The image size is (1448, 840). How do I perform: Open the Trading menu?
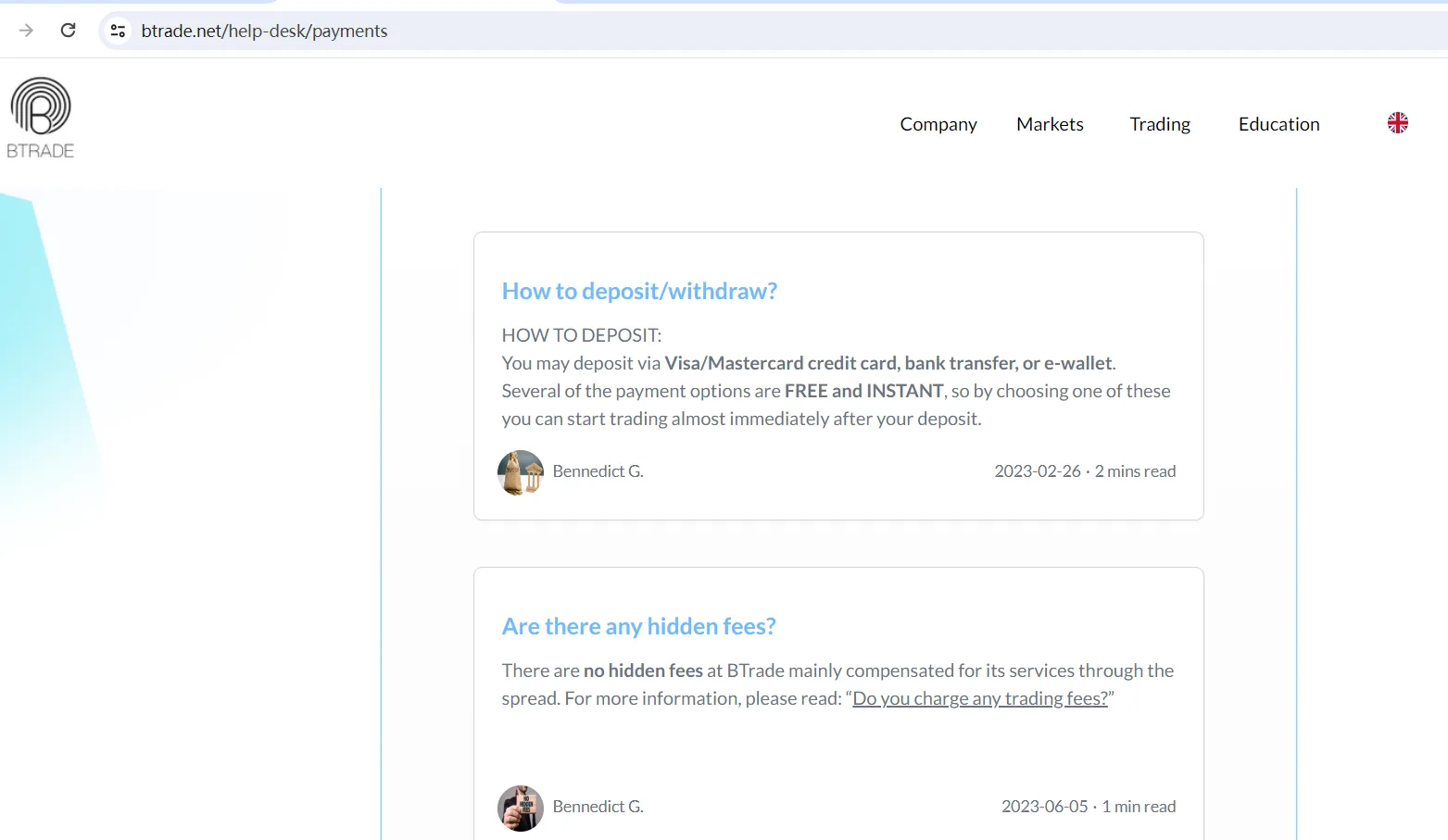[x=1160, y=124]
